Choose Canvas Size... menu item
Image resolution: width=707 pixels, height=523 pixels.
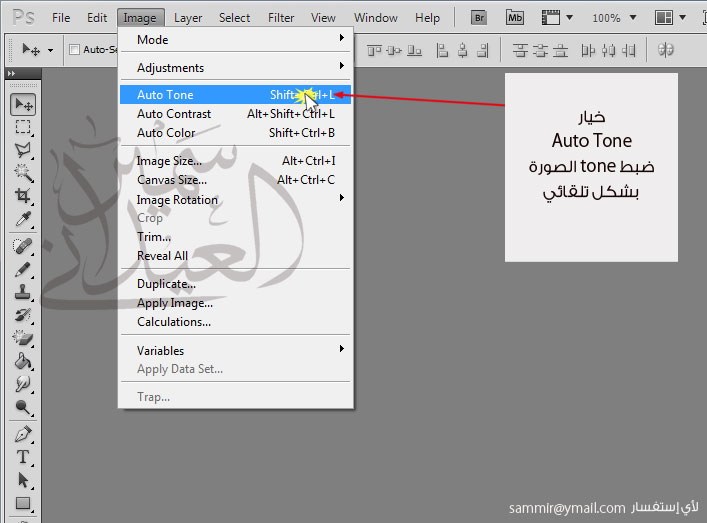(235, 179)
